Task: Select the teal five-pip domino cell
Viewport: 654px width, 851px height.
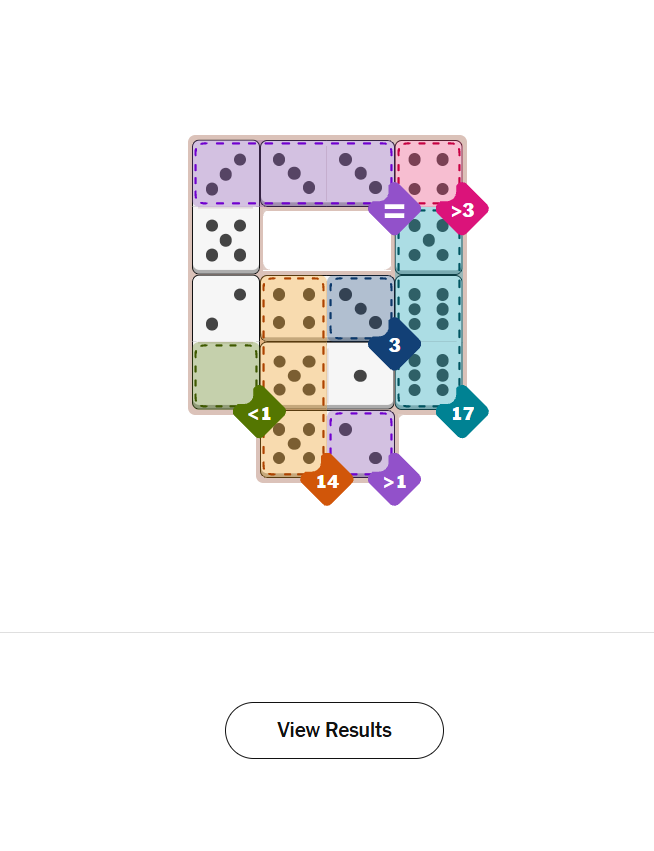Action: (x=428, y=240)
